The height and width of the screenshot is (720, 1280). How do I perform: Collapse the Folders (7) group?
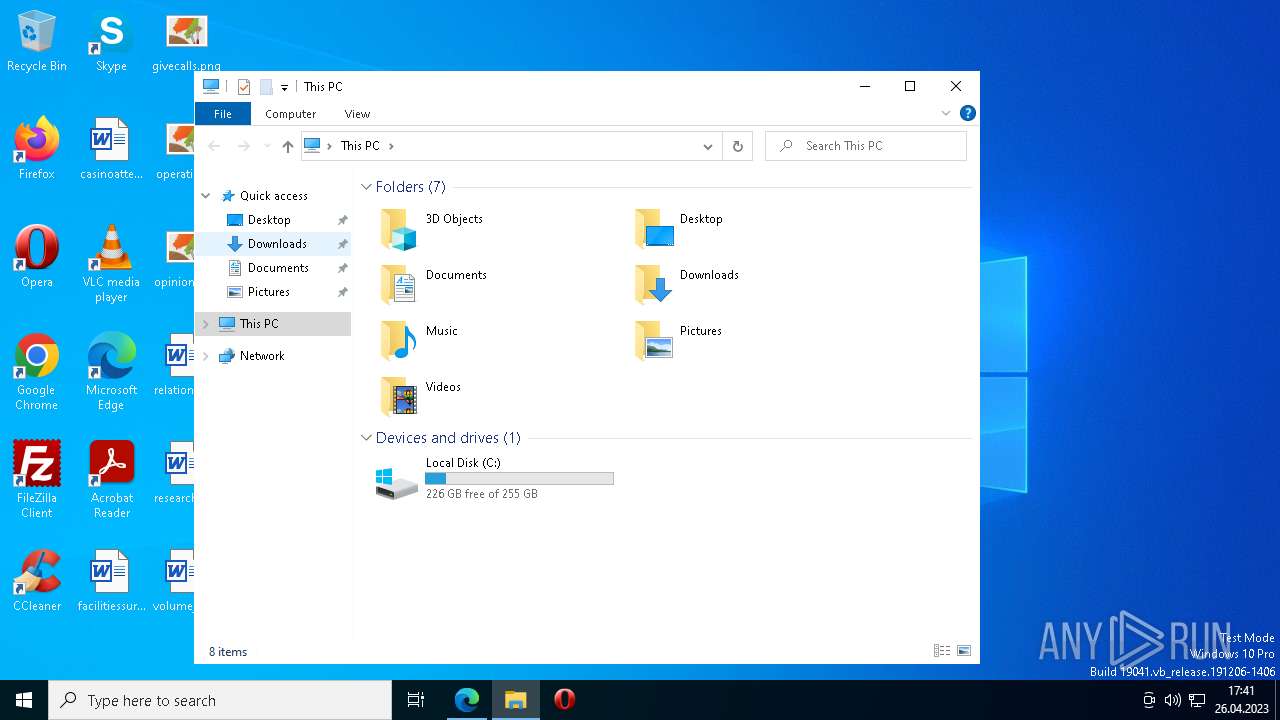367,187
